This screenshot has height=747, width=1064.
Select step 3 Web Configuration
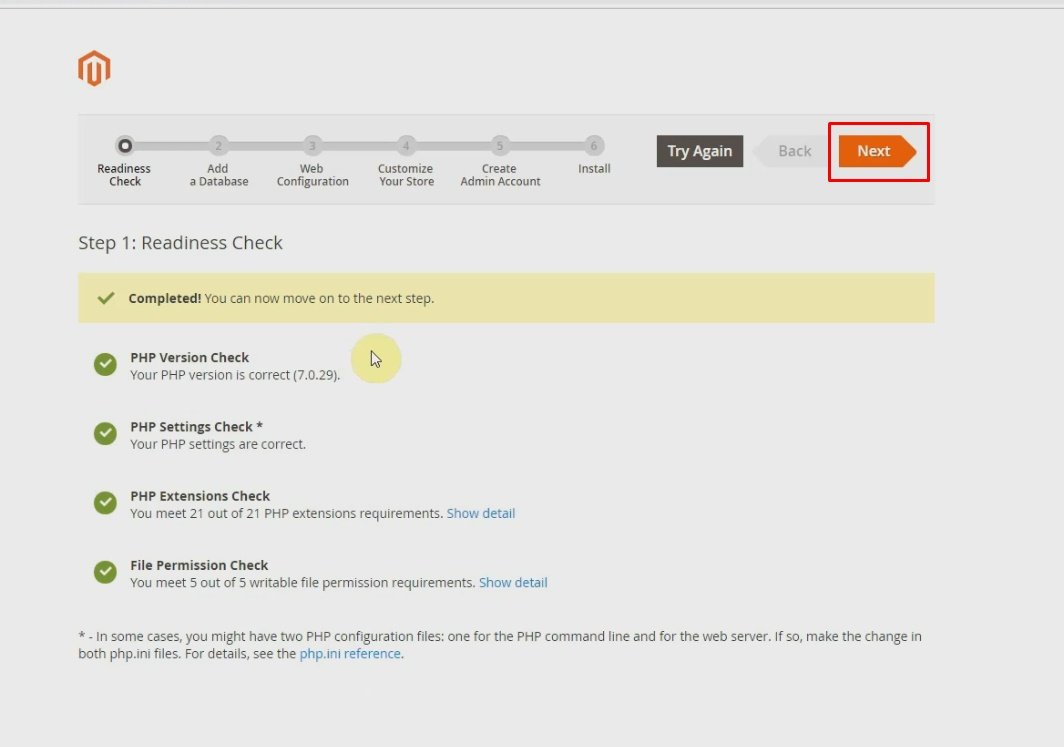(312, 145)
